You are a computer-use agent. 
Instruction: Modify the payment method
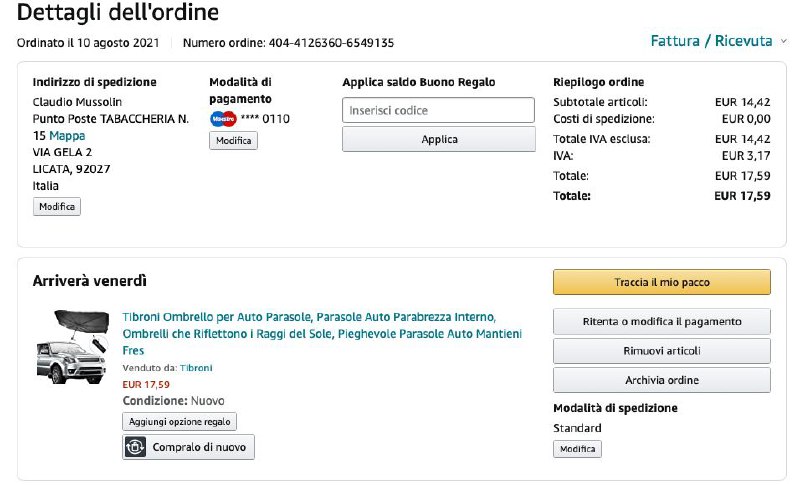pos(233,141)
